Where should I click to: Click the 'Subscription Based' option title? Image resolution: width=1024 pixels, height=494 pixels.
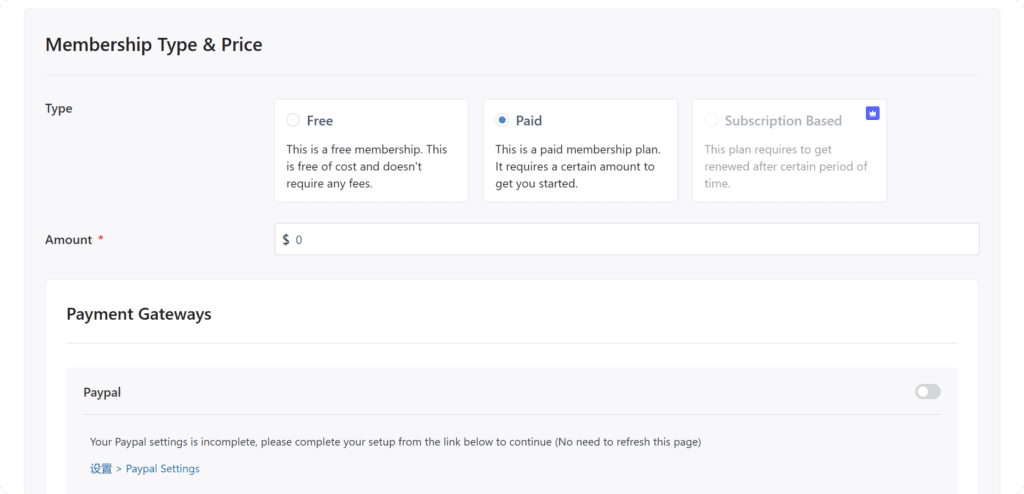783,120
